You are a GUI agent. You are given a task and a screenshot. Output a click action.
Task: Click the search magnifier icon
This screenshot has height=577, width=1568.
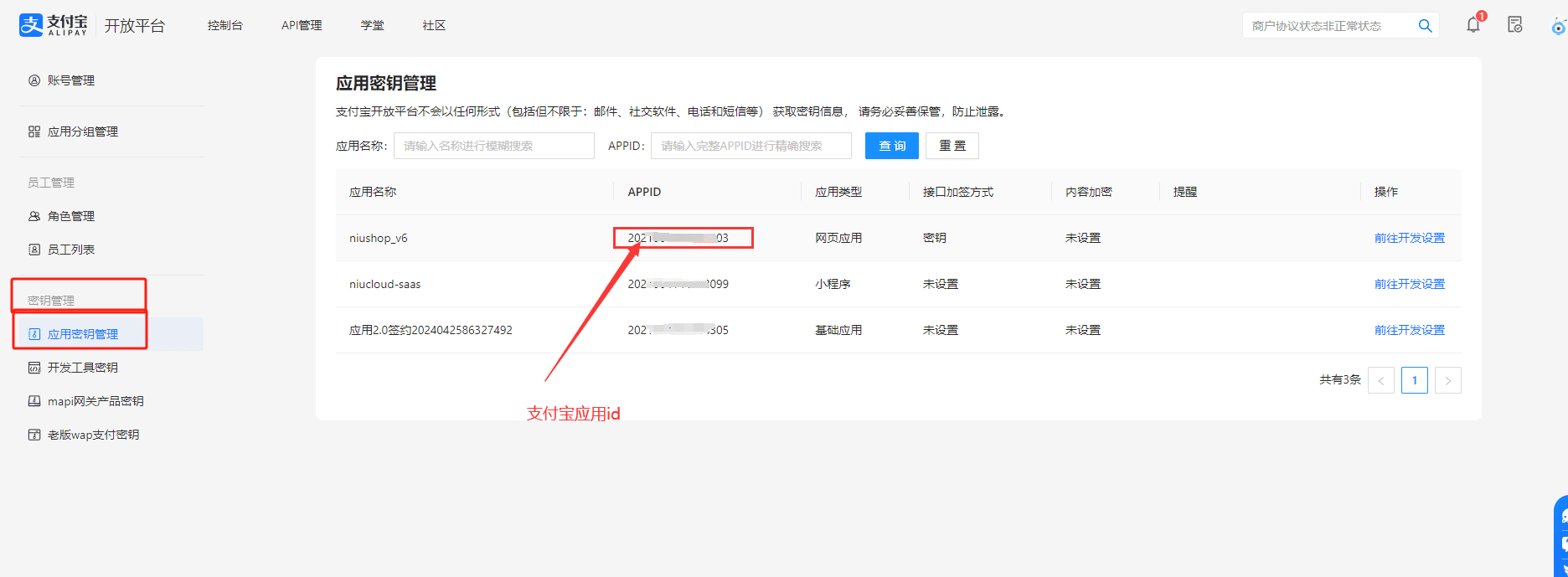pos(1425,26)
